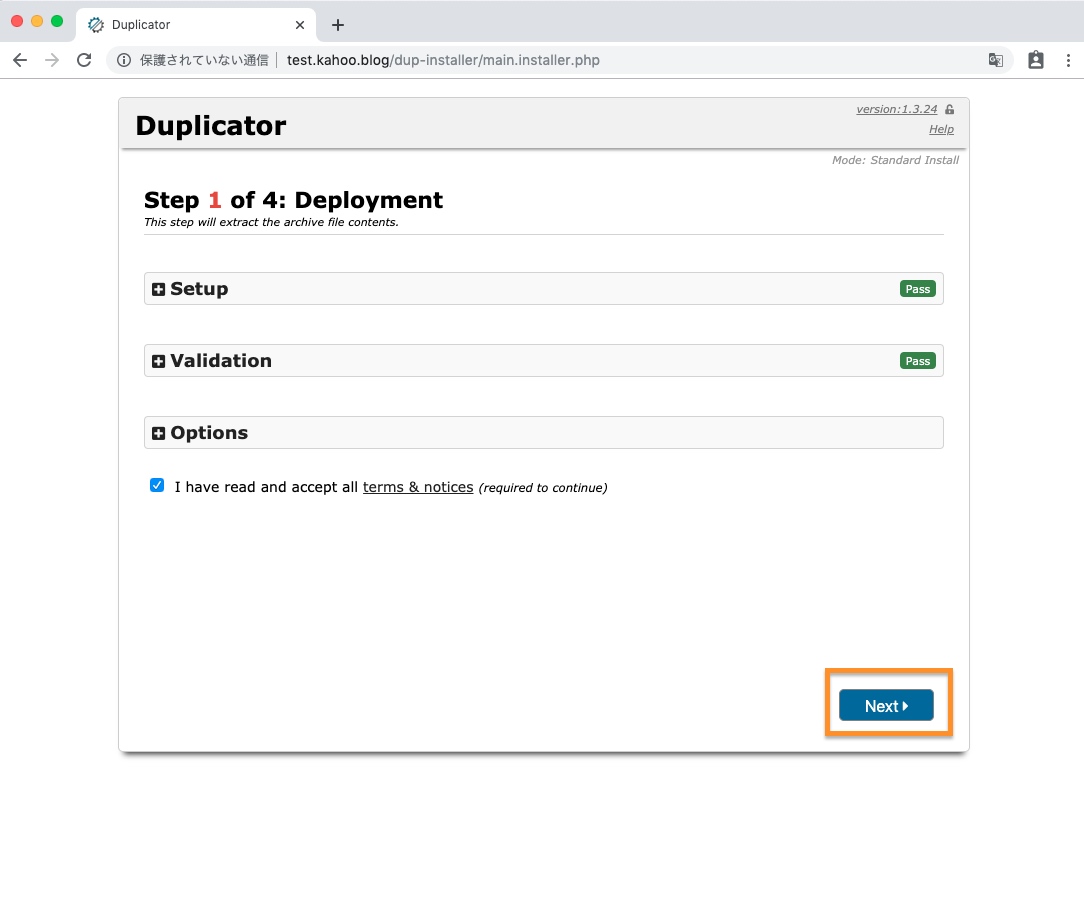Image resolution: width=1084 pixels, height=902 pixels.
Task: Click the version:1.3.24 link
Action: click(896, 110)
